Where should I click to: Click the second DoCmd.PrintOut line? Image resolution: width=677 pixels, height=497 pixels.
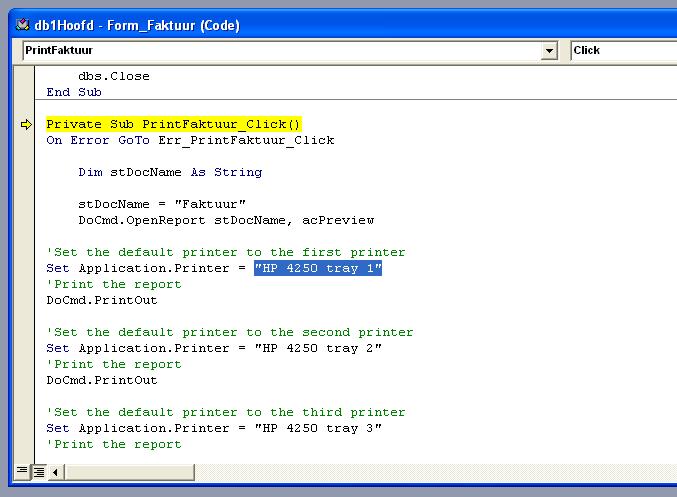tap(102, 380)
